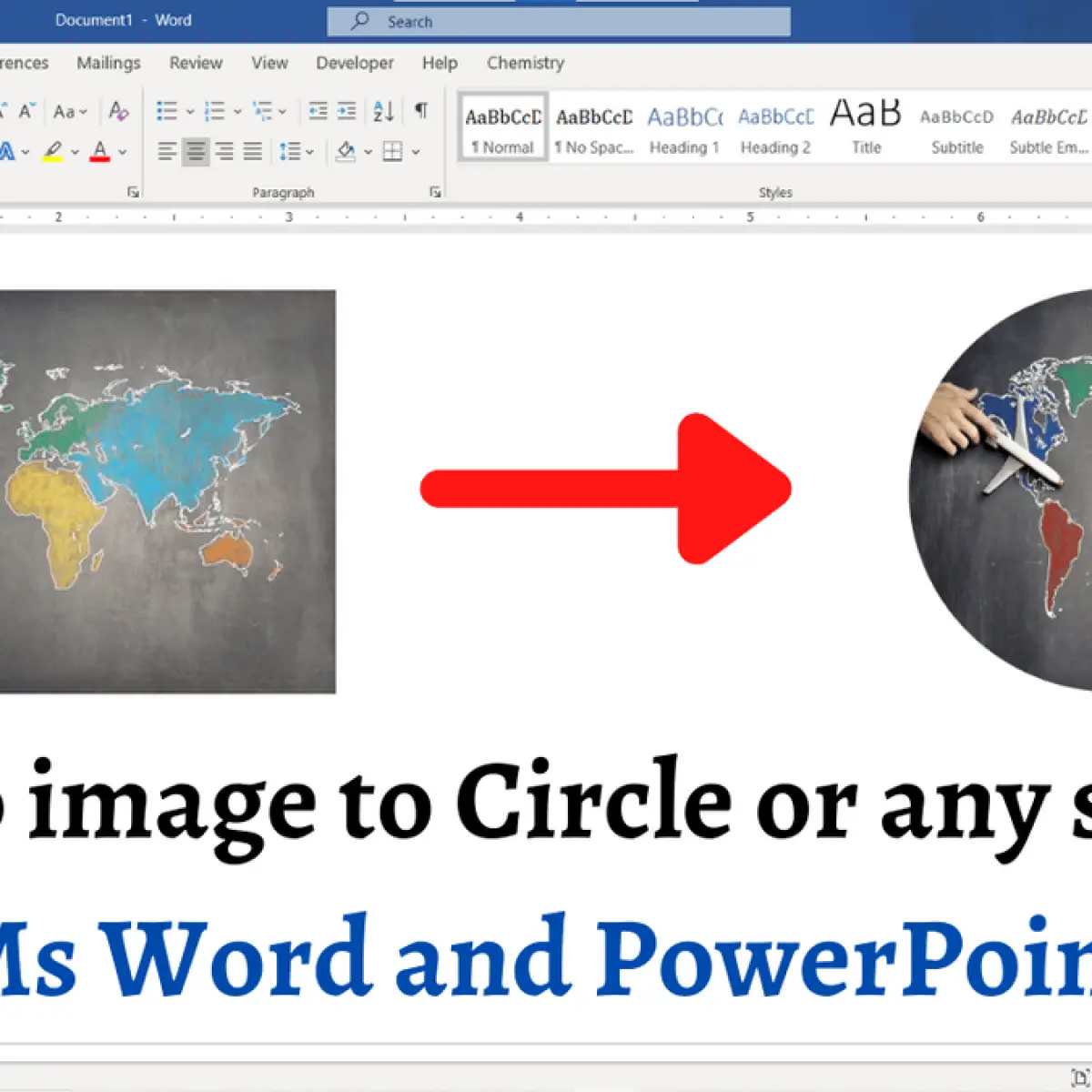Toggle Align Right
1092x1092 pixels.
(224, 151)
